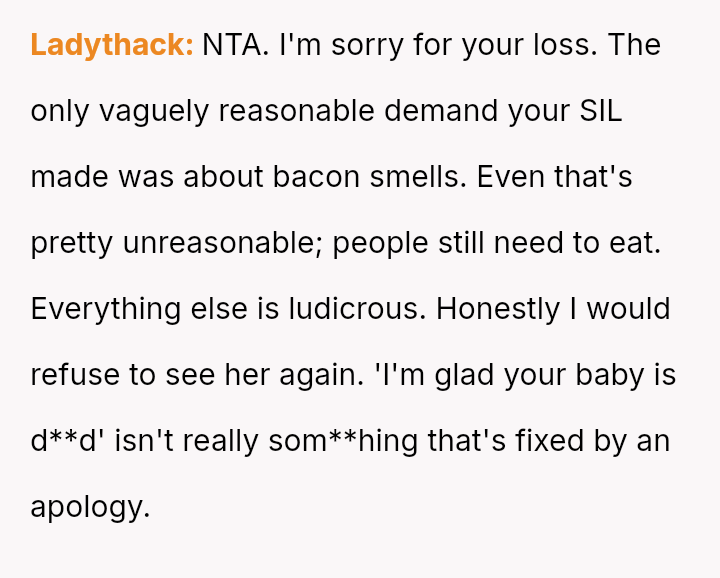Click the words 'bacon smells'

tap(377, 177)
